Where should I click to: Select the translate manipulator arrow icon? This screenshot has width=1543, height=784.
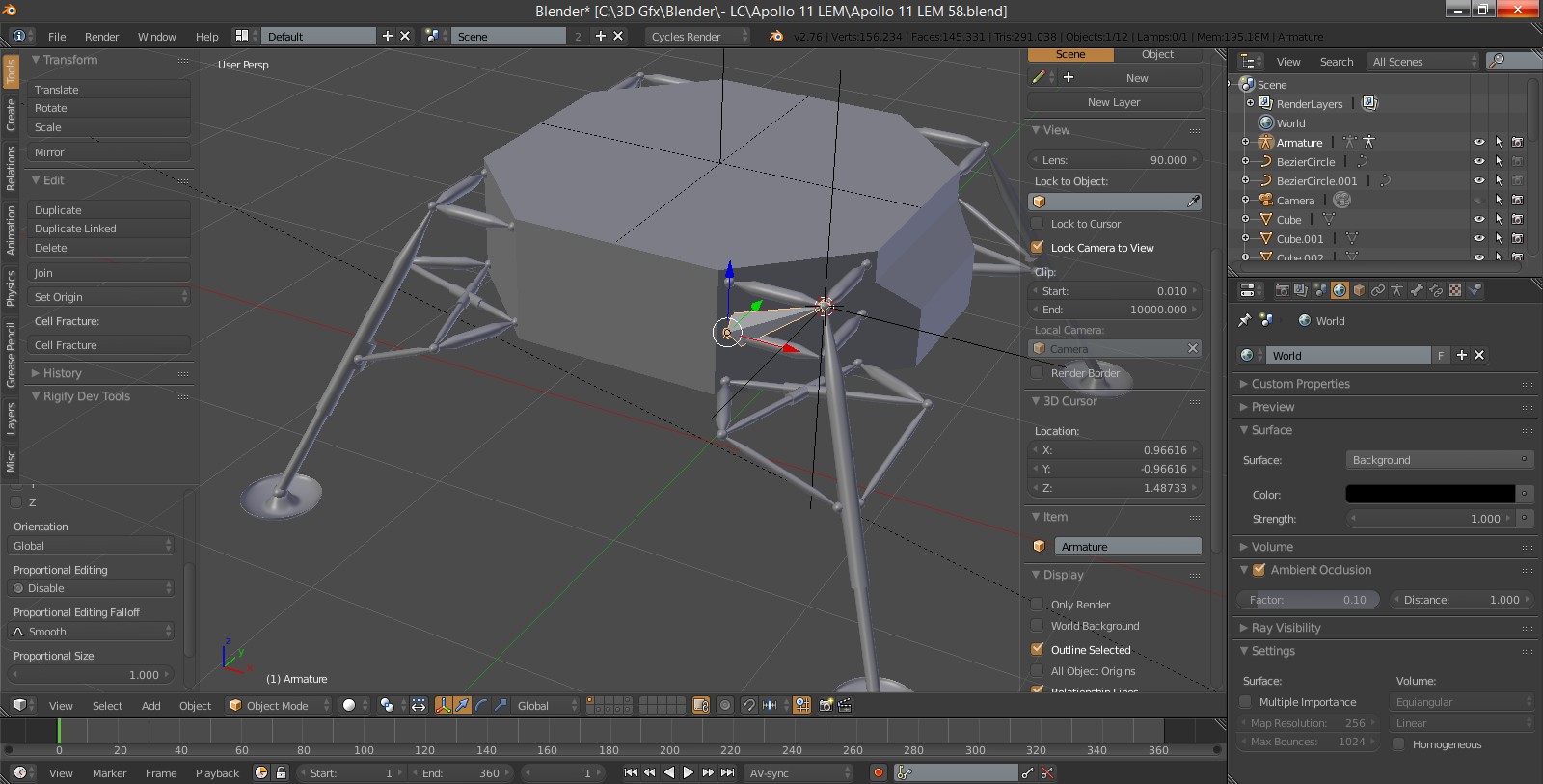click(x=462, y=705)
